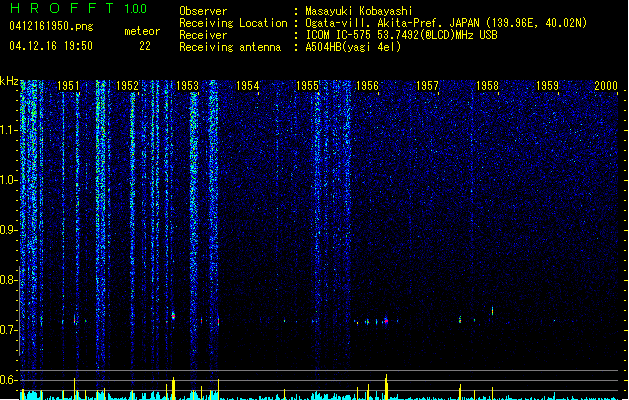Click the 0.9 frequency axis label
The height and width of the screenshot is (400, 629).
click(8, 230)
